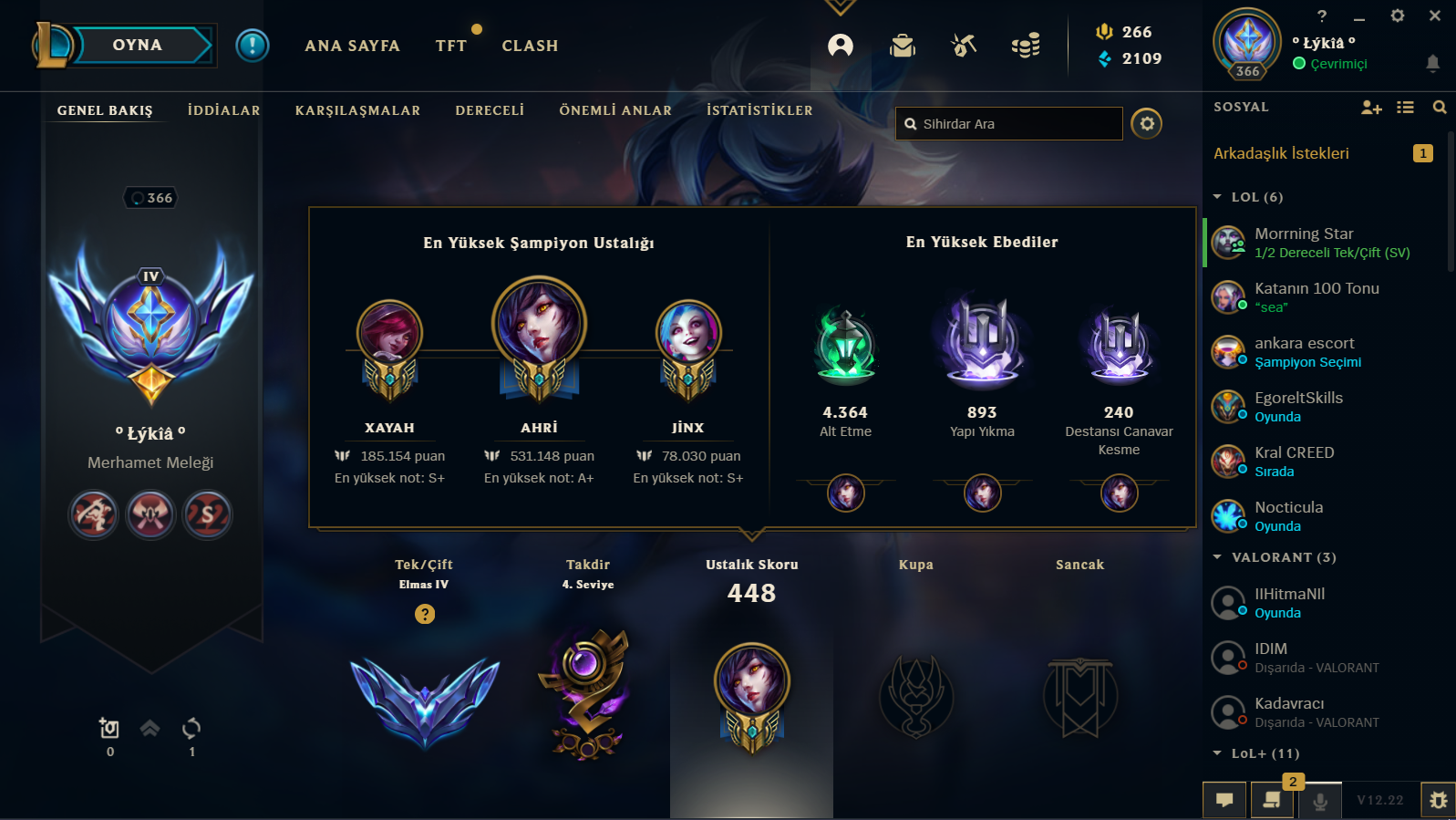Image resolution: width=1456 pixels, height=820 pixels.
Task: Click the add friend icon
Action: [x=1371, y=108]
